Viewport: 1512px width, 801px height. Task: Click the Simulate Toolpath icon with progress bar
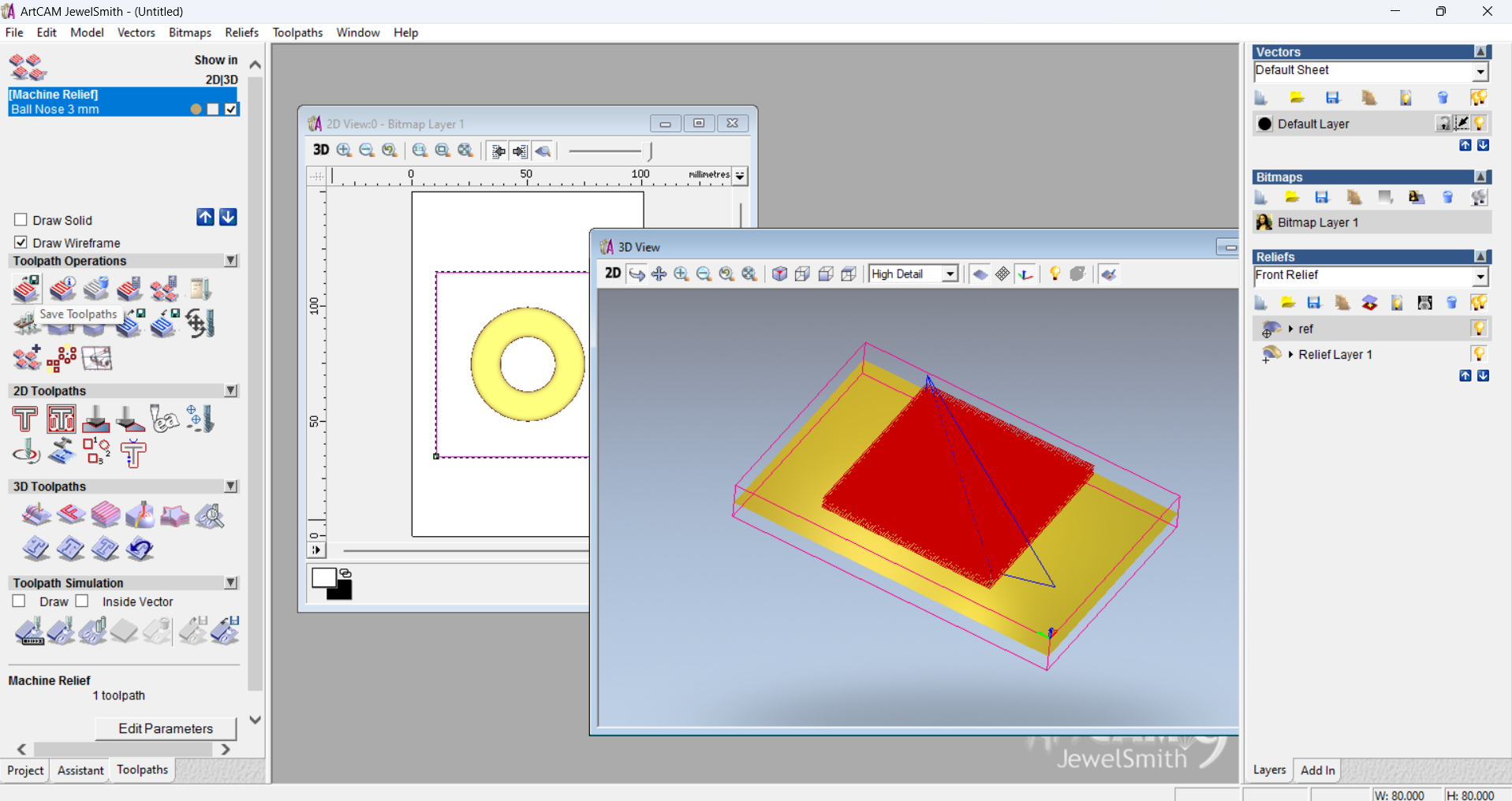[x=29, y=631]
